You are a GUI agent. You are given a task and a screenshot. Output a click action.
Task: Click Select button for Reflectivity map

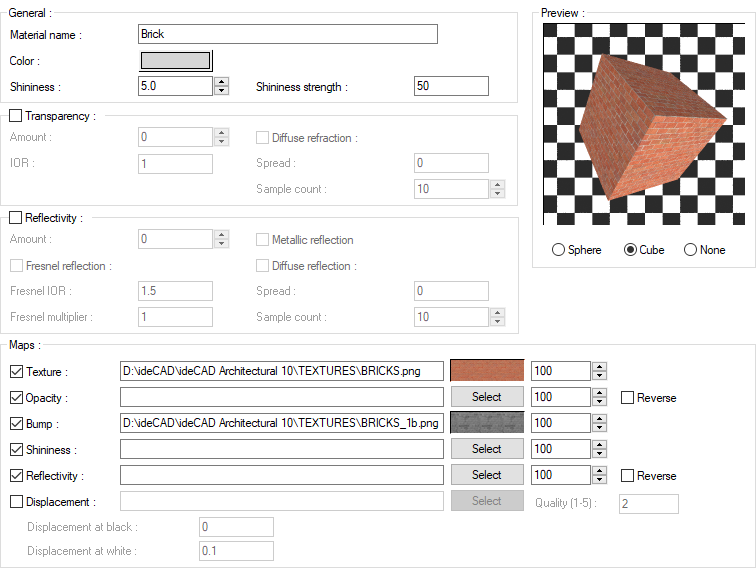click(x=487, y=475)
